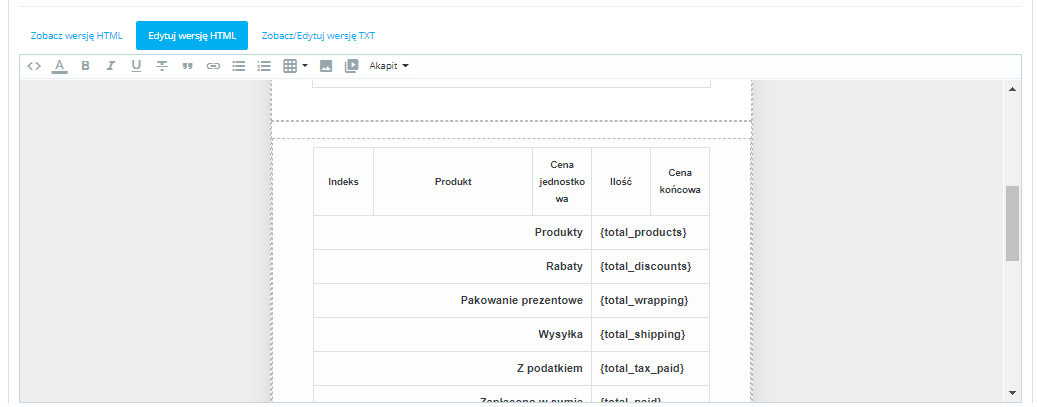
Task: Open the table insert dropdown
Action: point(295,66)
